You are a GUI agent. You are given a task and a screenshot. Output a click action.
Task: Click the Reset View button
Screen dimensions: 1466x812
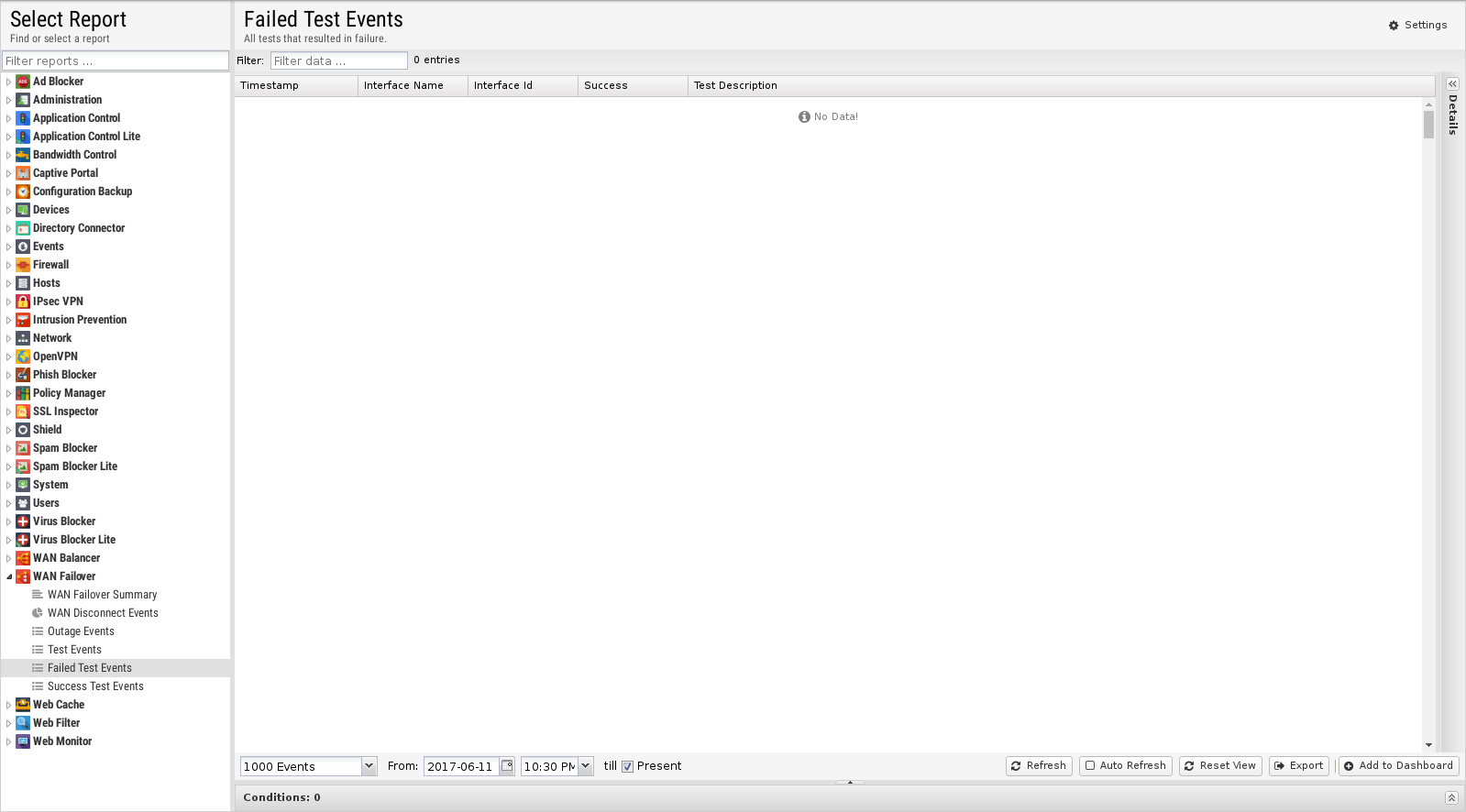coord(1220,766)
